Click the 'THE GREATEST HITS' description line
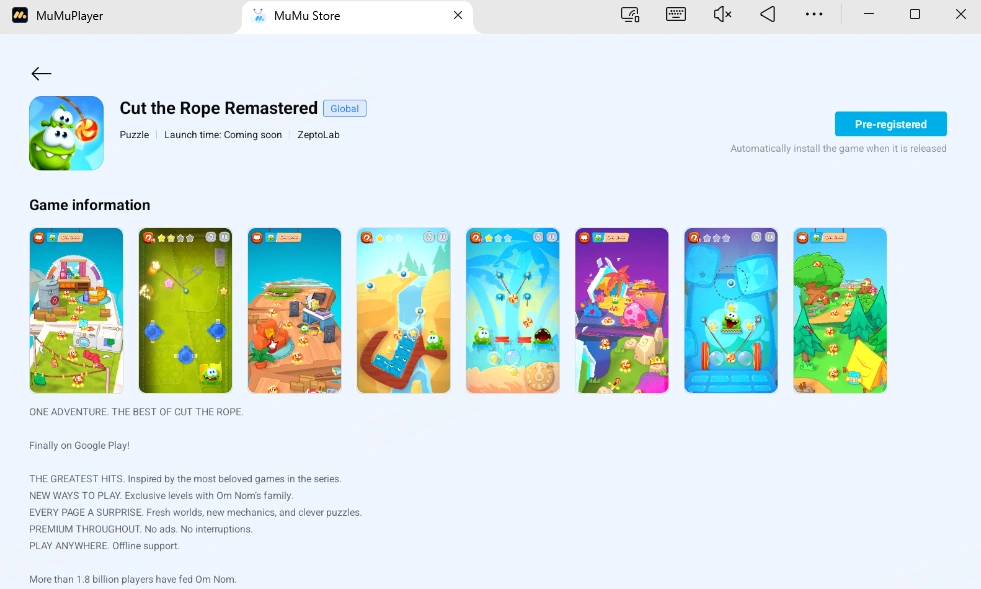The height and width of the screenshot is (589, 981). coord(185,479)
